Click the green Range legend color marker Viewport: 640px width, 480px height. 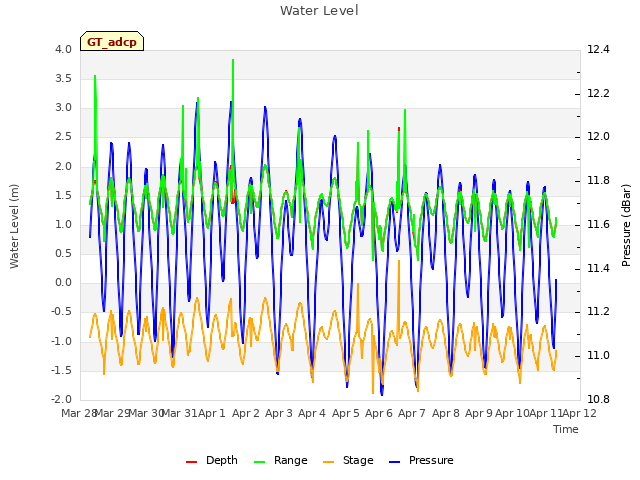click(259, 462)
